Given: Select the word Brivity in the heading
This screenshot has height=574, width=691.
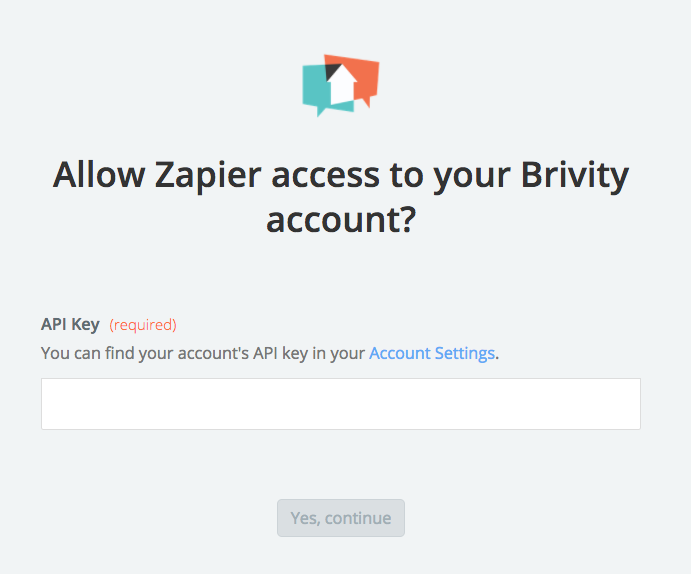Looking at the screenshot, I should tap(575, 176).
